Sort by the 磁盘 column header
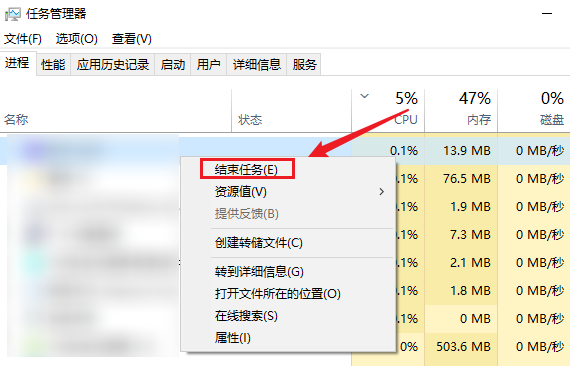The image size is (570, 366). (x=534, y=111)
